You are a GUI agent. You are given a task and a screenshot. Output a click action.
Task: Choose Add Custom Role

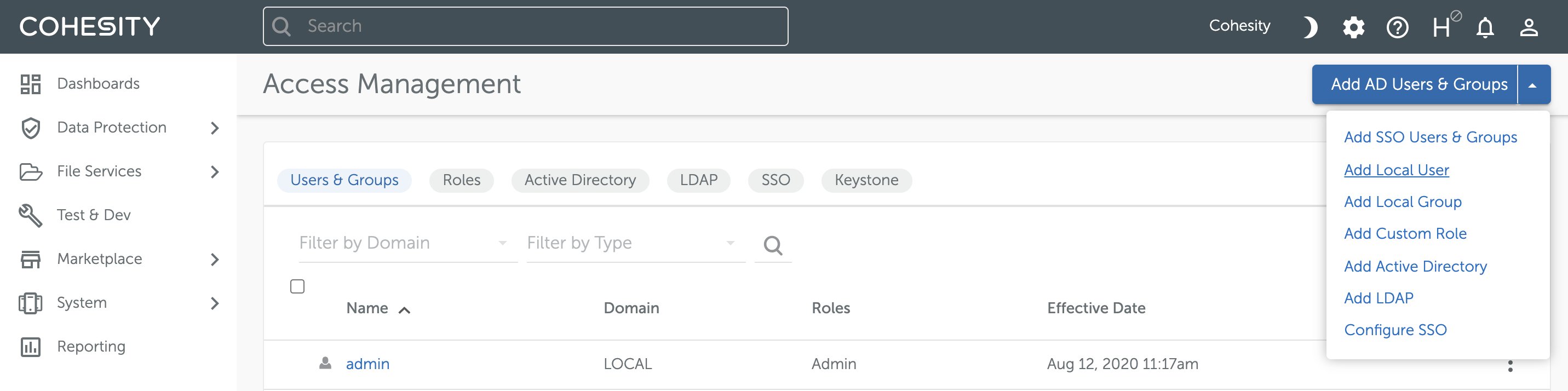1405,234
